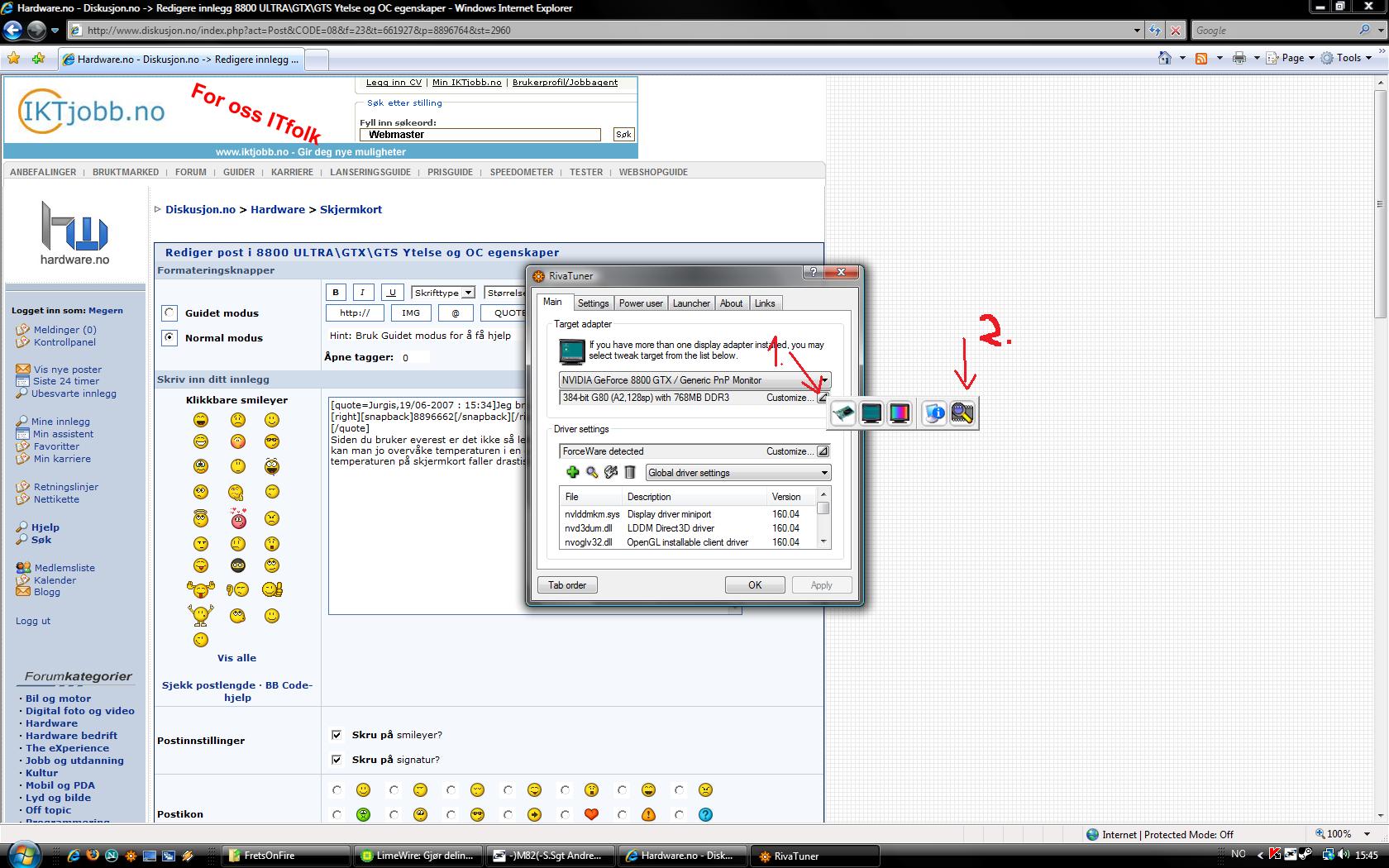Image resolution: width=1389 pixels, height=868 pixels.
Task: Click the IE Stop button
Action: (1176, 31)
